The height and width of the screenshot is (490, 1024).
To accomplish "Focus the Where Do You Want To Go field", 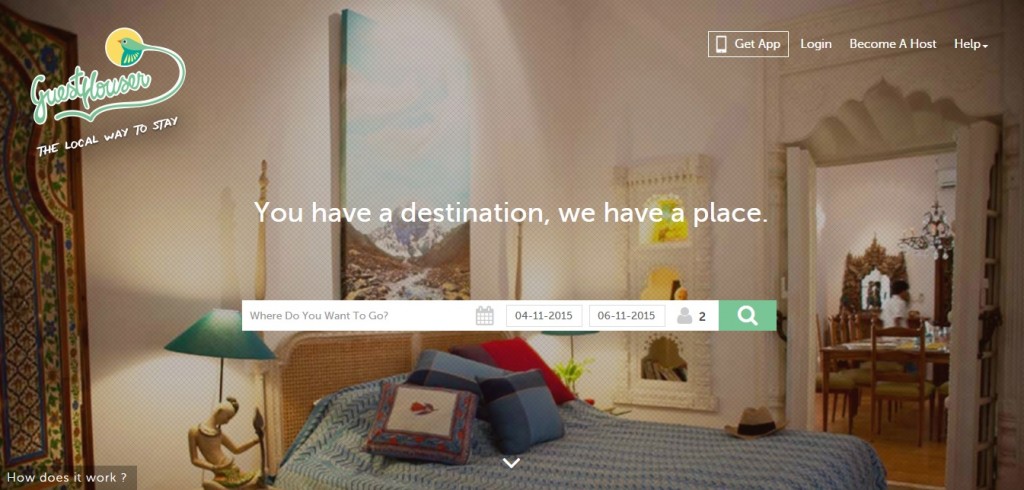I will pyautogui.click(x=358, y=316).
